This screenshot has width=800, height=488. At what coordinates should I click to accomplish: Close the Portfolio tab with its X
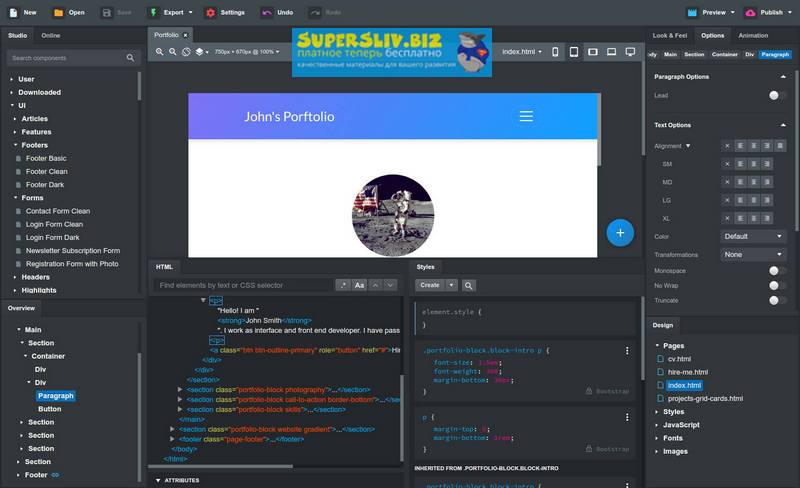[185, 35]
